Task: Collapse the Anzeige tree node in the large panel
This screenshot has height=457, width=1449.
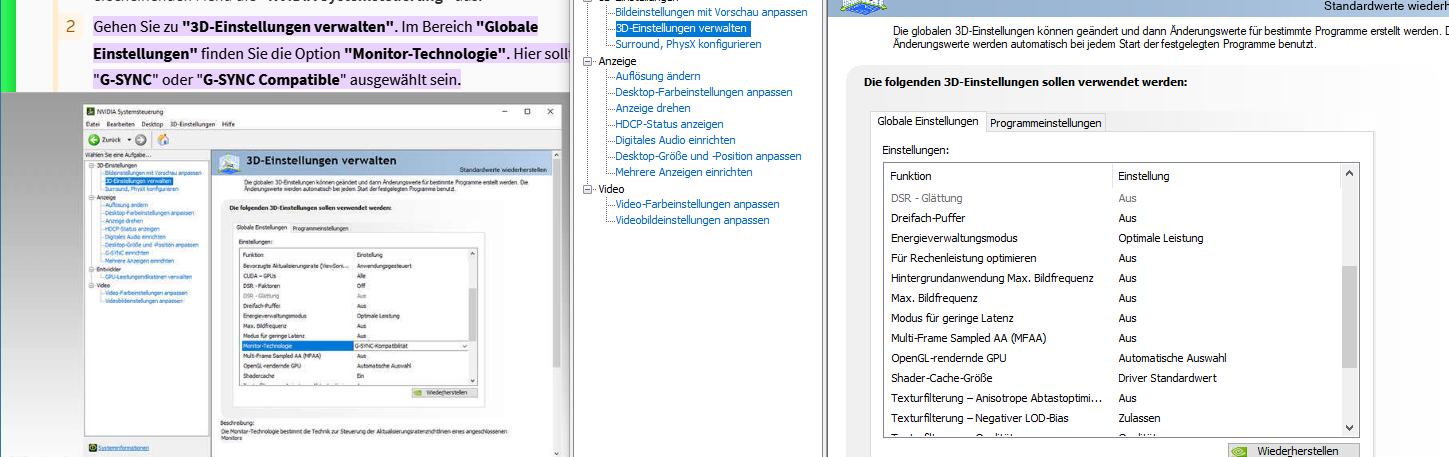Action: click(x=589, y=61)
